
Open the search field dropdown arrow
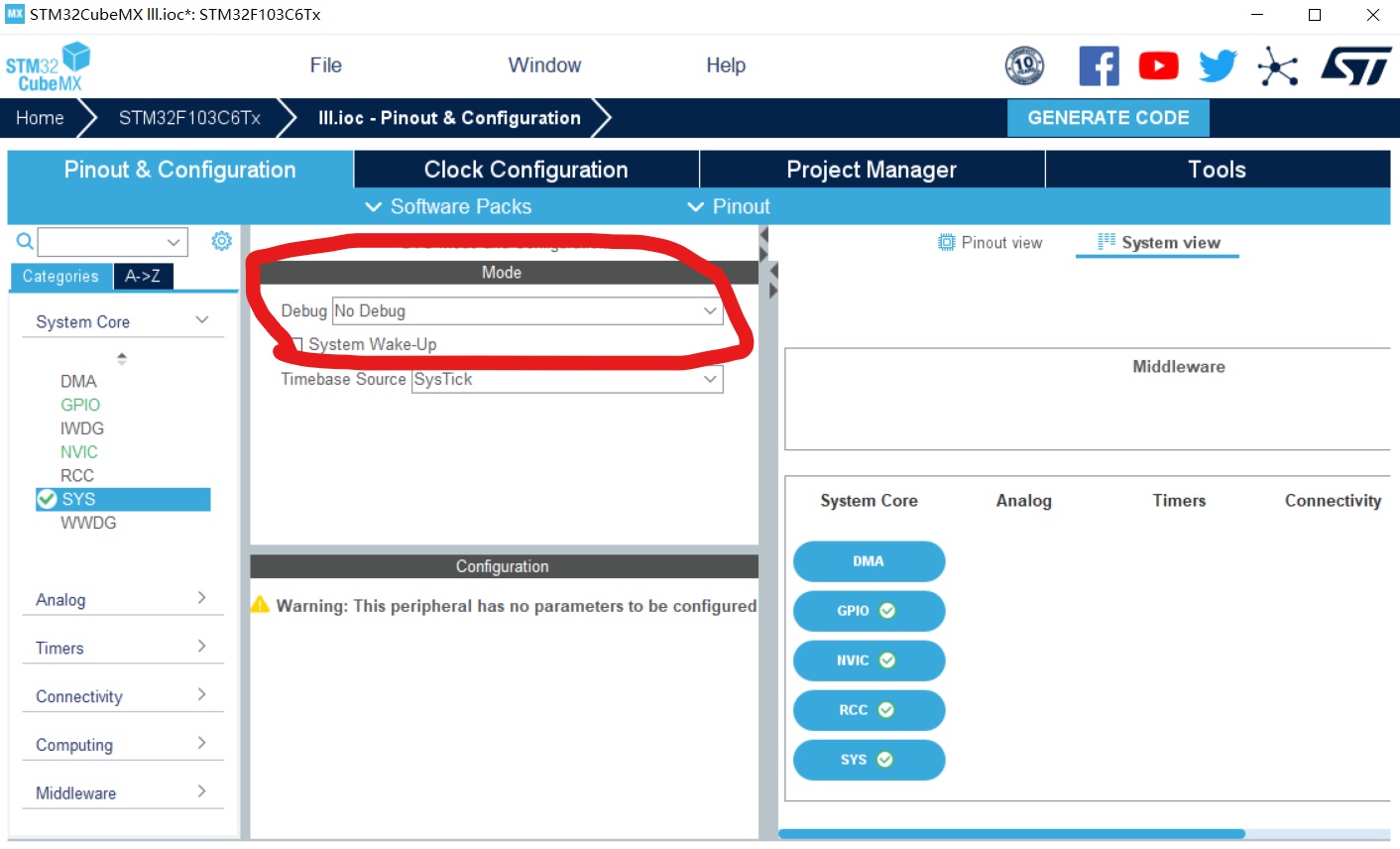coord(174,242)
